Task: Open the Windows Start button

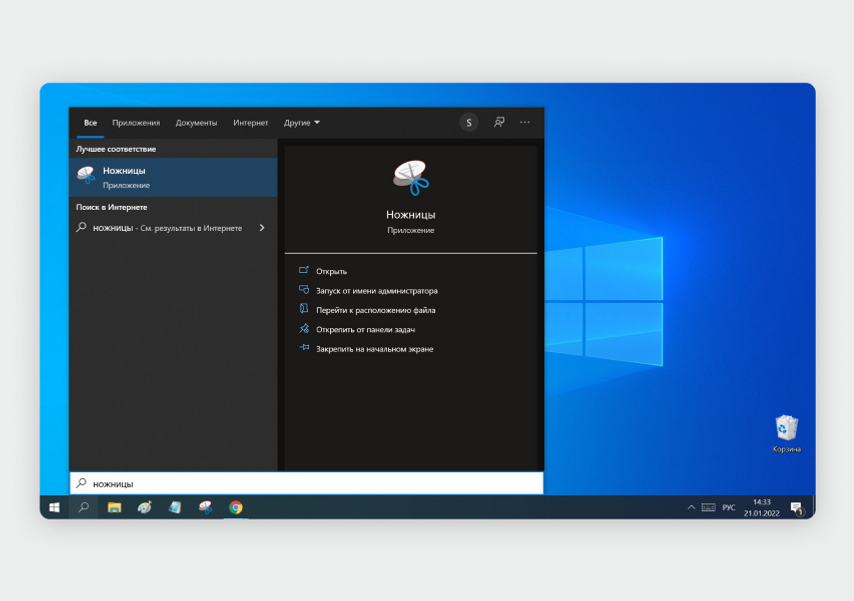Action: tap(54, 507)
